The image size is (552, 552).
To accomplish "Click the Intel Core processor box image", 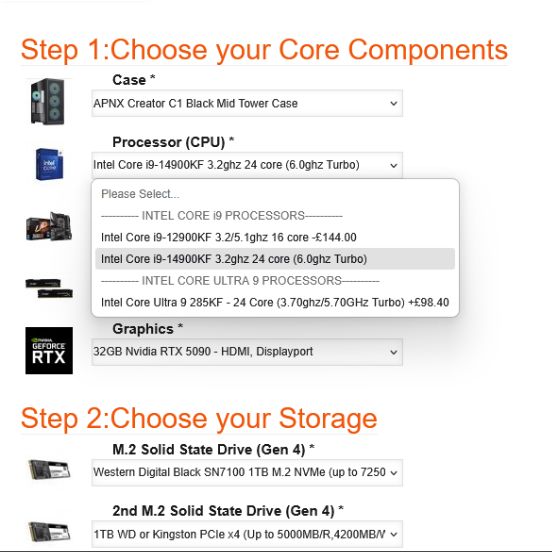I will 49,164.
